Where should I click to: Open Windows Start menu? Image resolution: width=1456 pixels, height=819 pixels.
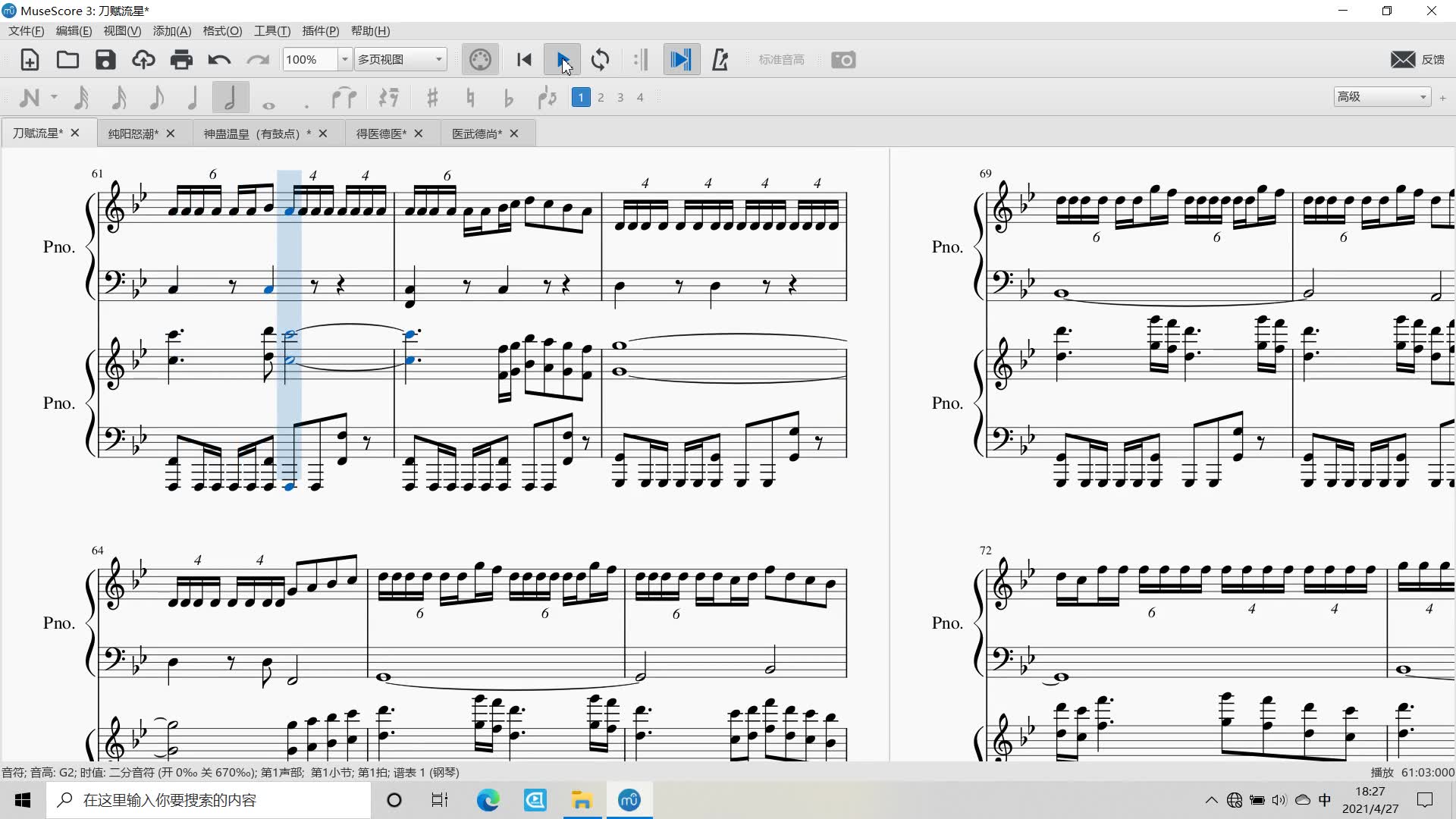coord(23,800)
